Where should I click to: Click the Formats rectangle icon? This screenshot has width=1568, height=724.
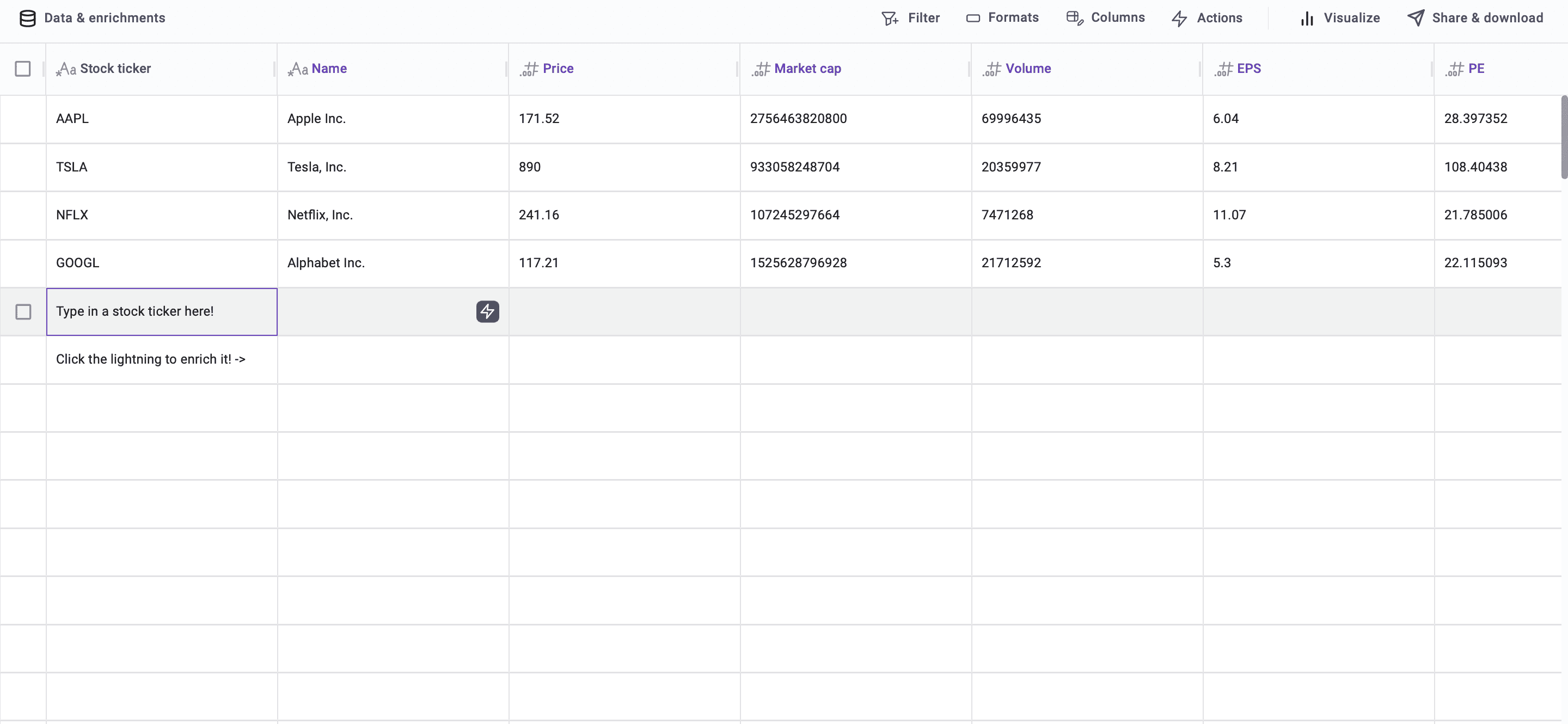(x=973, y=19)
